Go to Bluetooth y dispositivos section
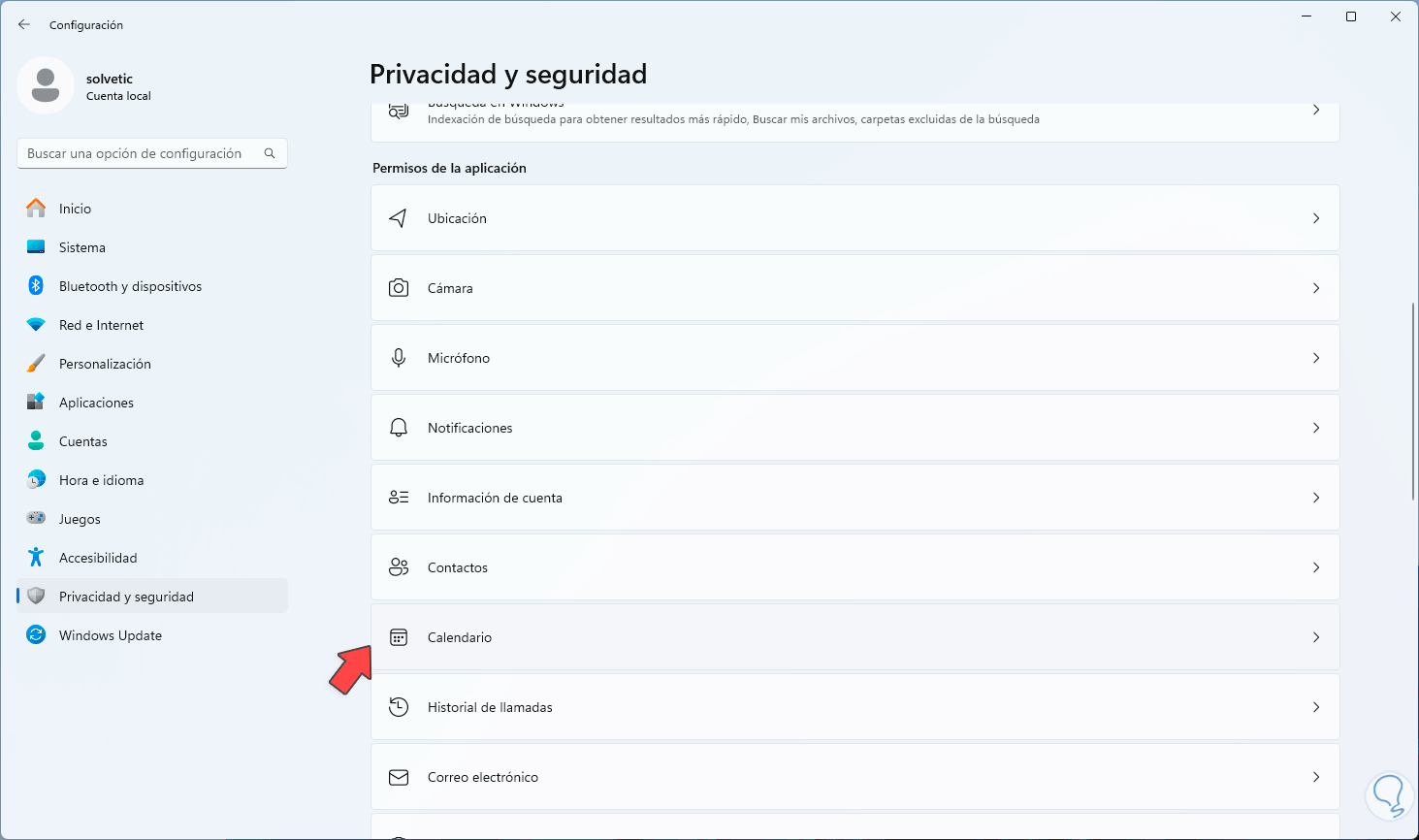 130,286
